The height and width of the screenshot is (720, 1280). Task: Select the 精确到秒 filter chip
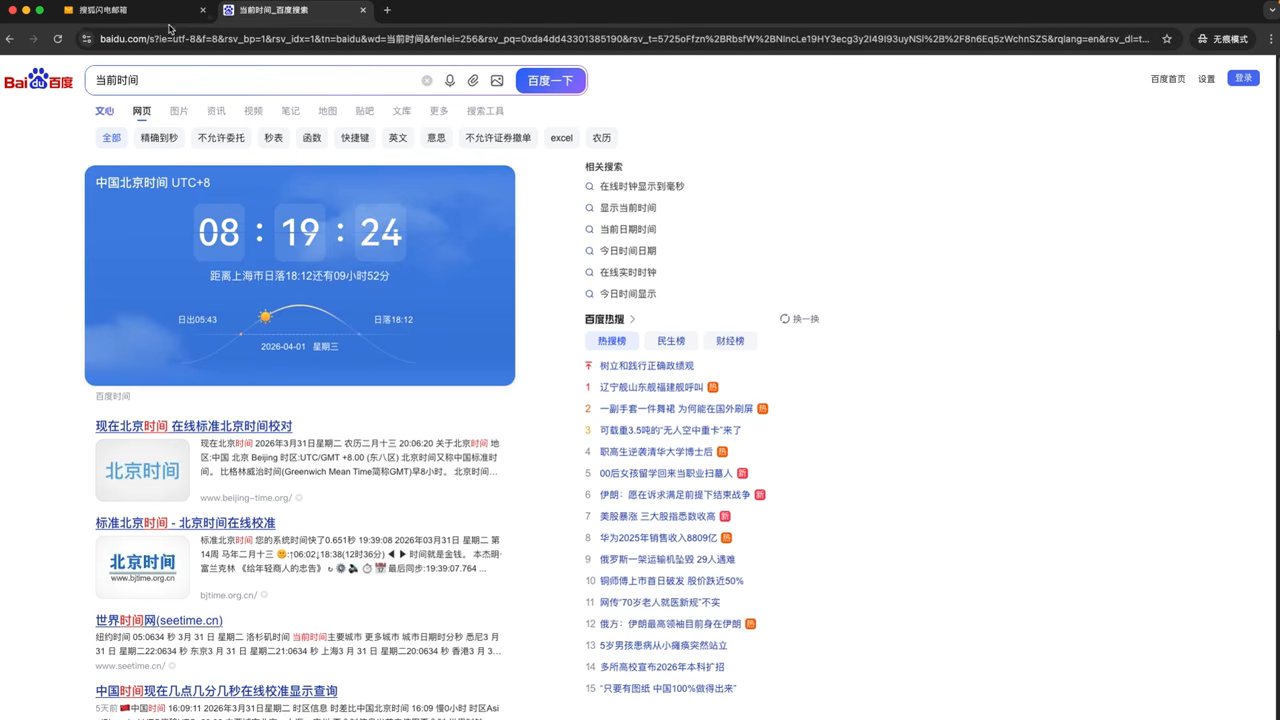pos(159,138)
